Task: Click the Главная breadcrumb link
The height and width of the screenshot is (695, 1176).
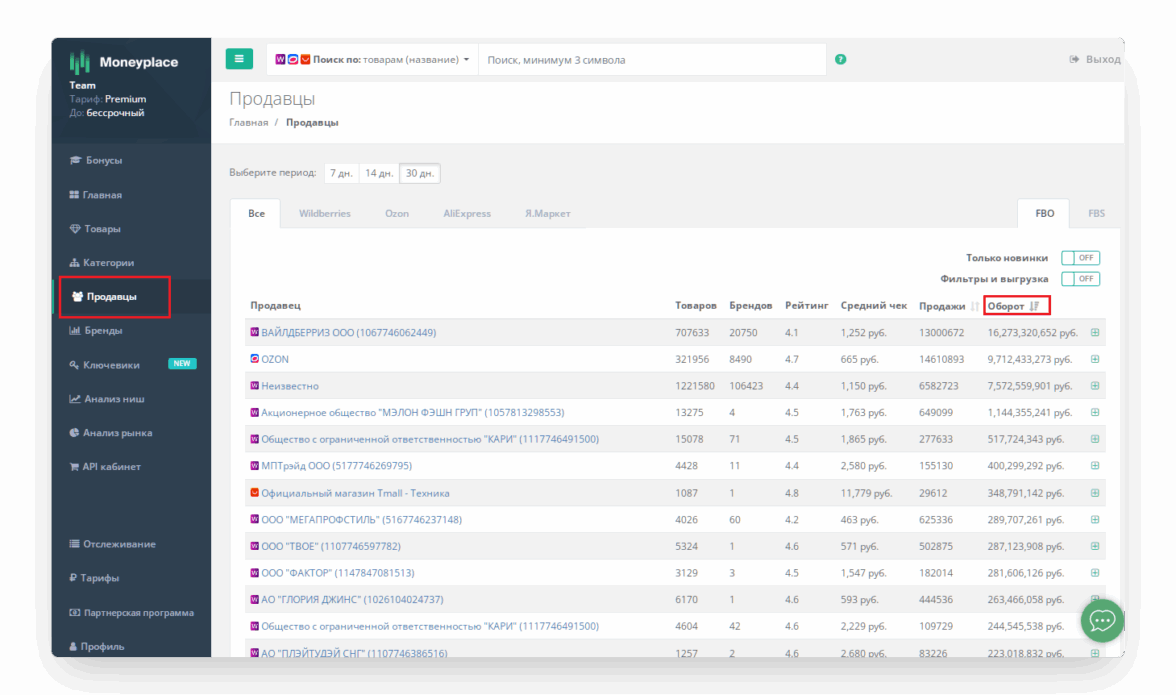Action: pyautogui.click(x=248, y=122)
